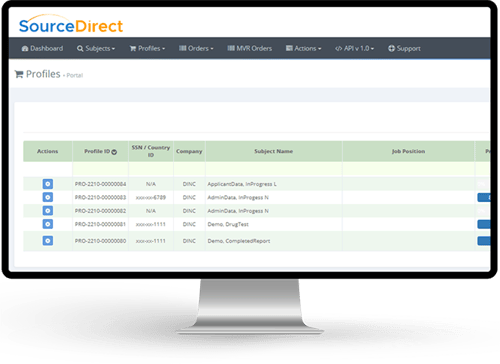Click the Subject Name filter field
500x364 pixels.
274,169
